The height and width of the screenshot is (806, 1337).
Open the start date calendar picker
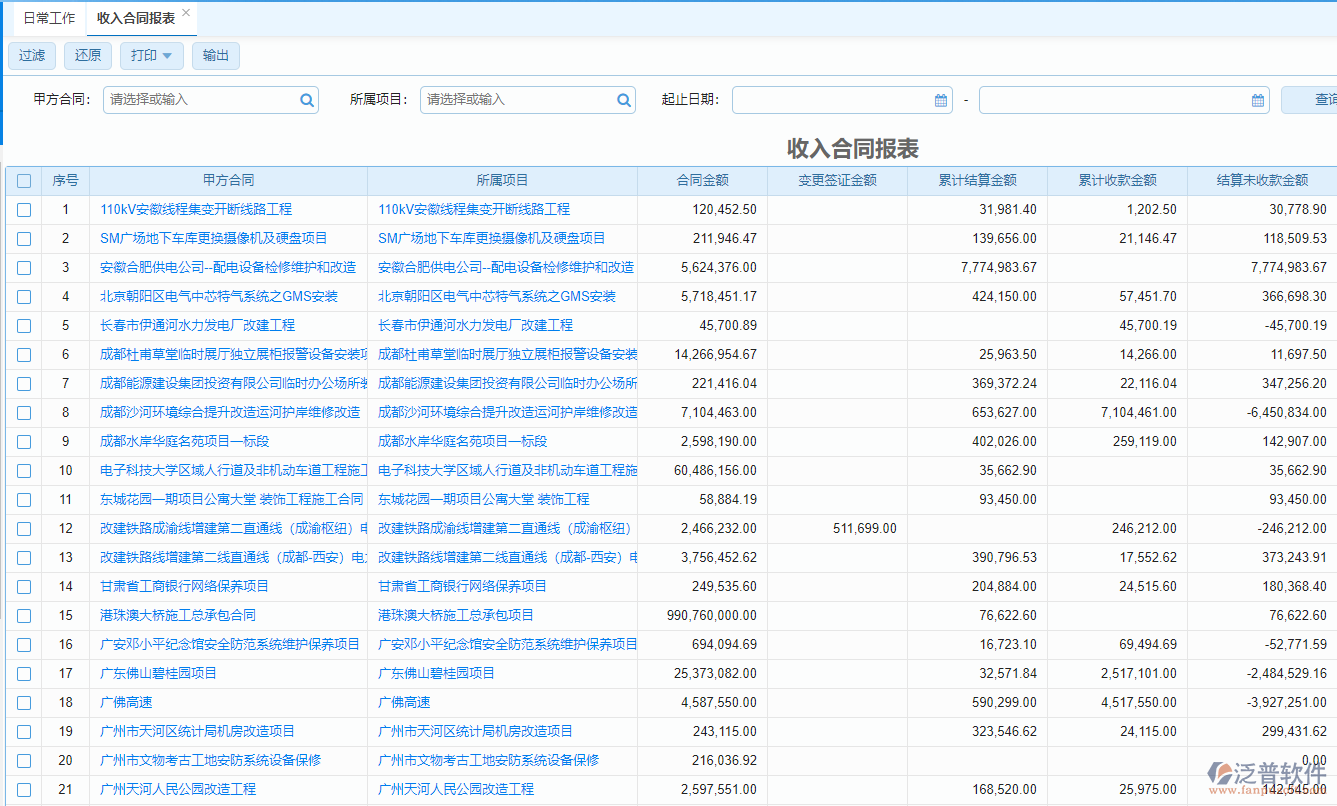click(938, 100)
